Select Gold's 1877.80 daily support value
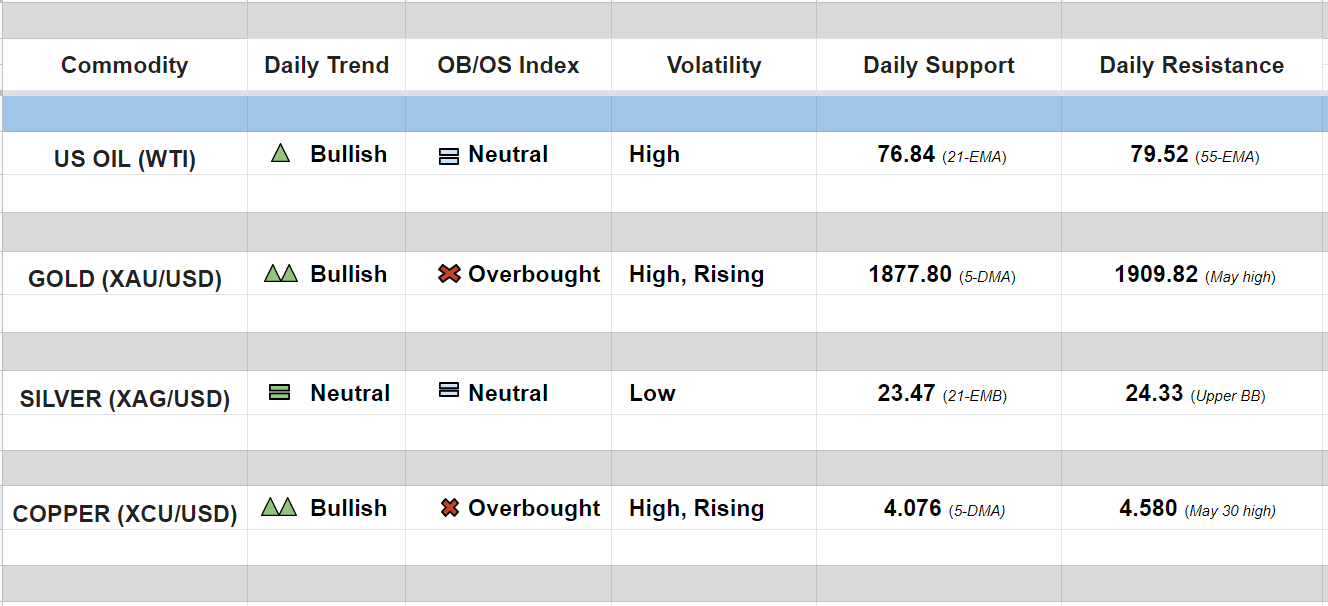The height and width of the screenshot is (606, 1328). (910, 274)
